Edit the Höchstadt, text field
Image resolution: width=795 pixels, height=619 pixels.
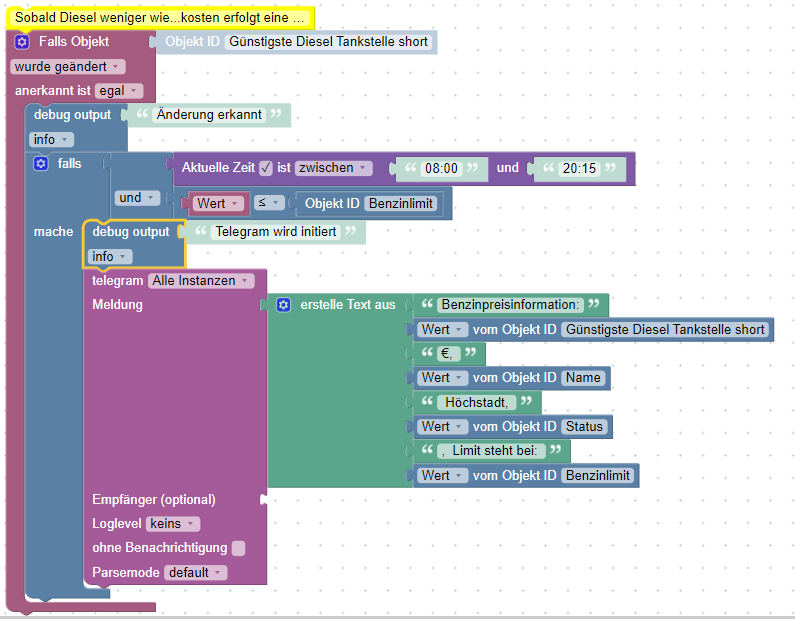pos(476,403)
